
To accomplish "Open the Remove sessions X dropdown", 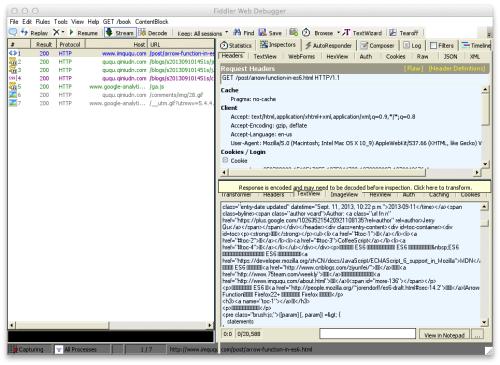I will pyautogui.click(x=58, y=32).
